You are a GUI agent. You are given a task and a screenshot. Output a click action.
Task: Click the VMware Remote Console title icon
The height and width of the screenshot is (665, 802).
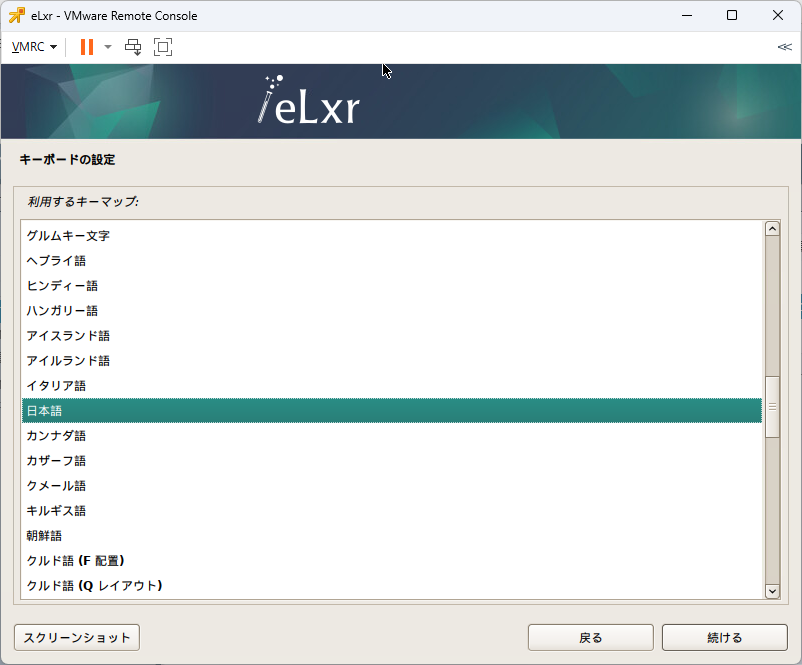coord(16,15)
